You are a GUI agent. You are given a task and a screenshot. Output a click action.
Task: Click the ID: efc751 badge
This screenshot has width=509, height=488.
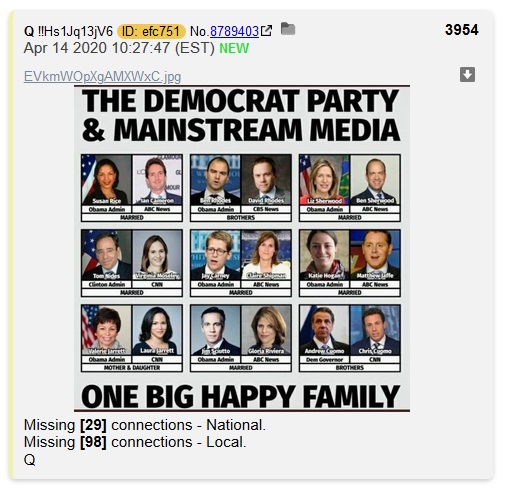tap(151, 31)
